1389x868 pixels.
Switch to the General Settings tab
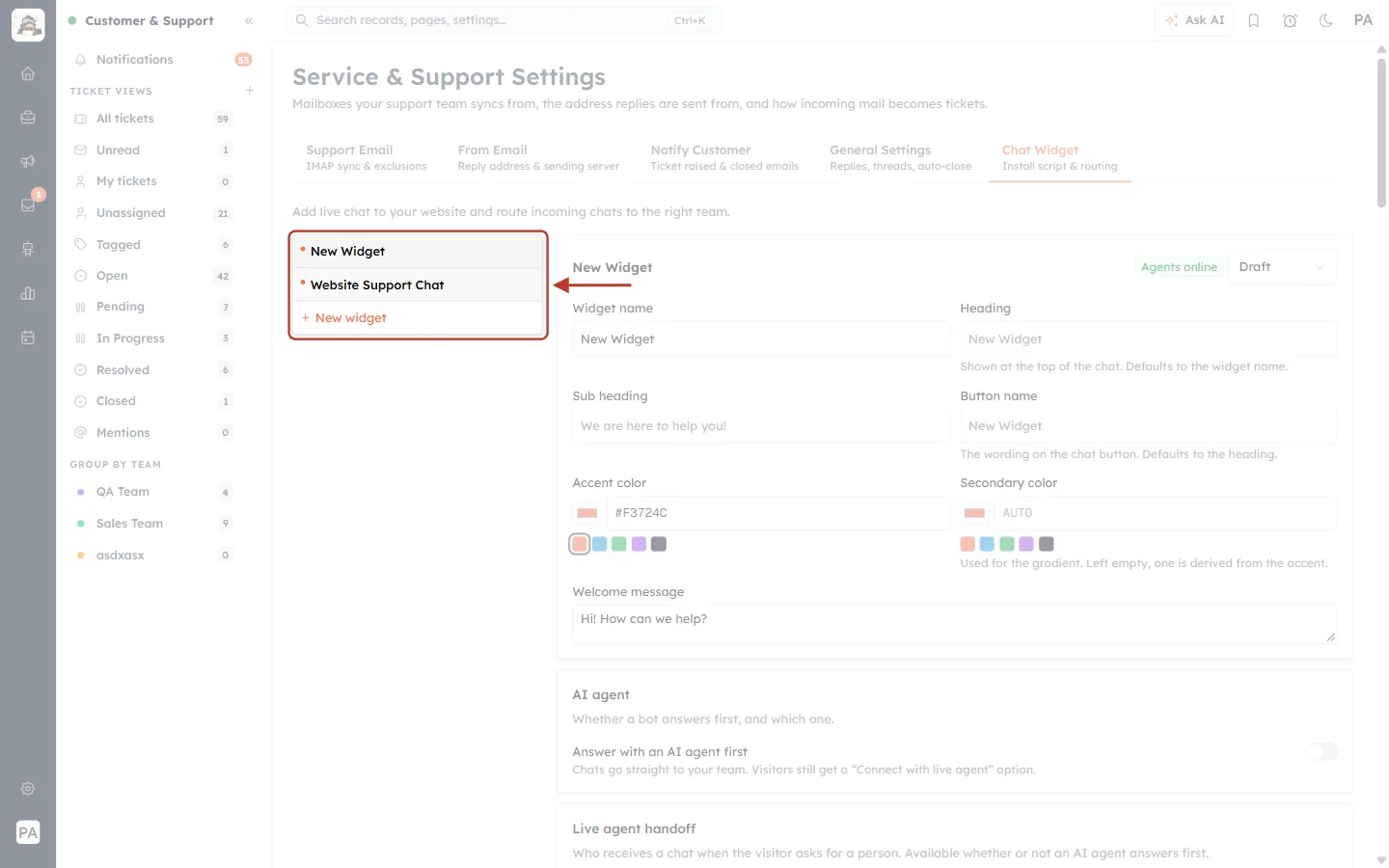point(900,158)
